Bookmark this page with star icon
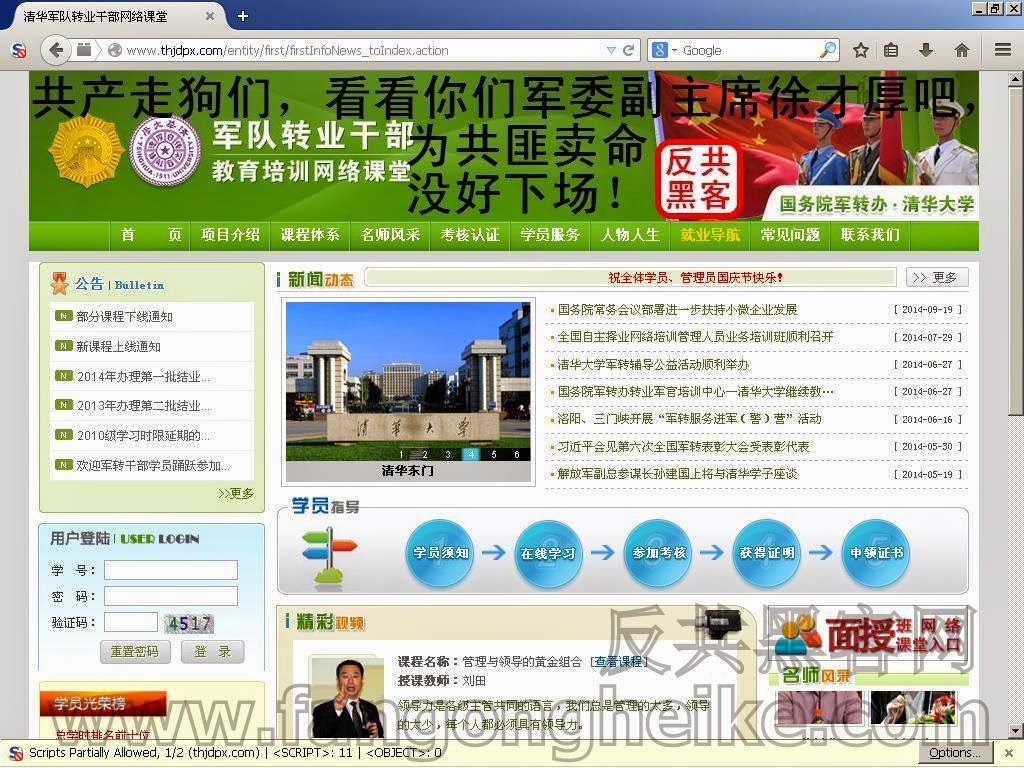Screen dimensions: 1024x768 861,50
